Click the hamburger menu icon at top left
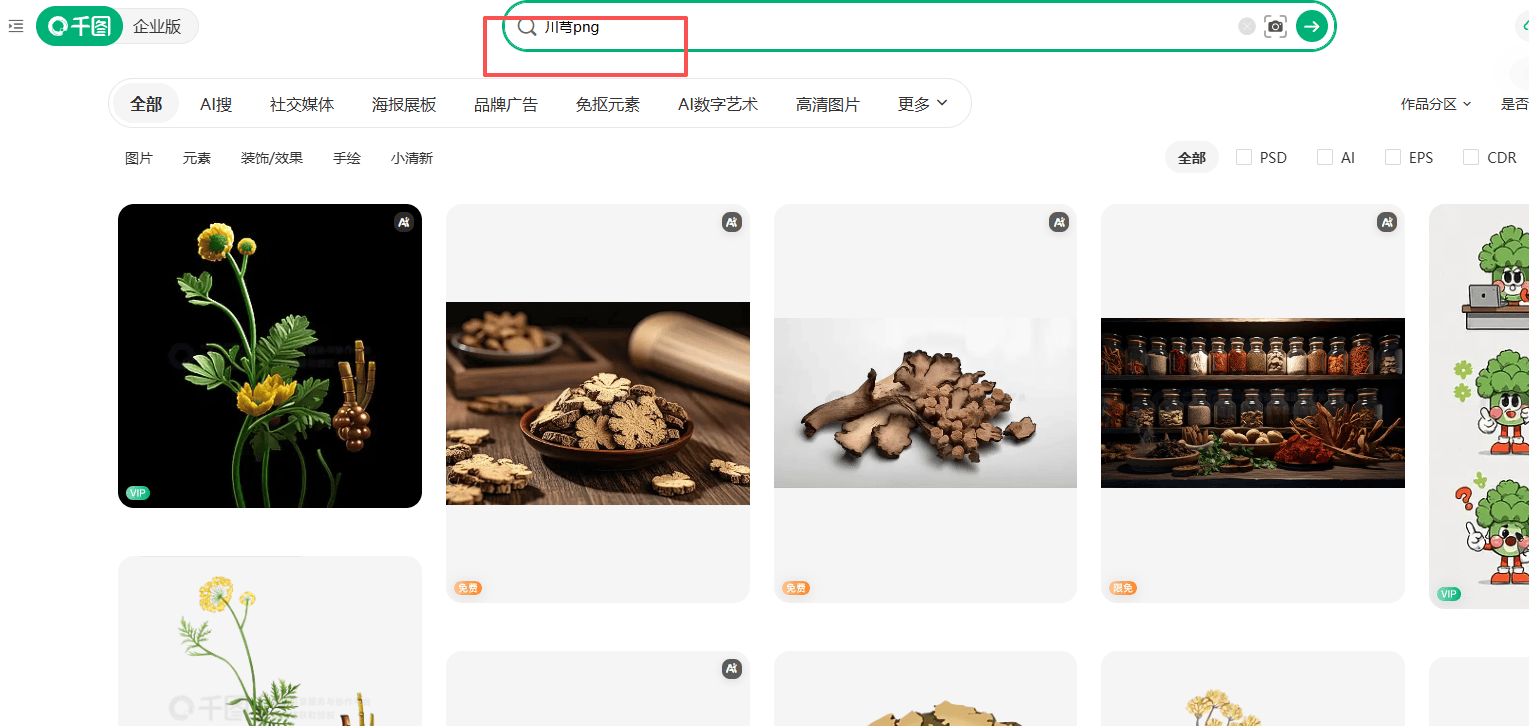The width and height of the screenshot is (1529, 726). pyautogui.click(x=15, y=27)
